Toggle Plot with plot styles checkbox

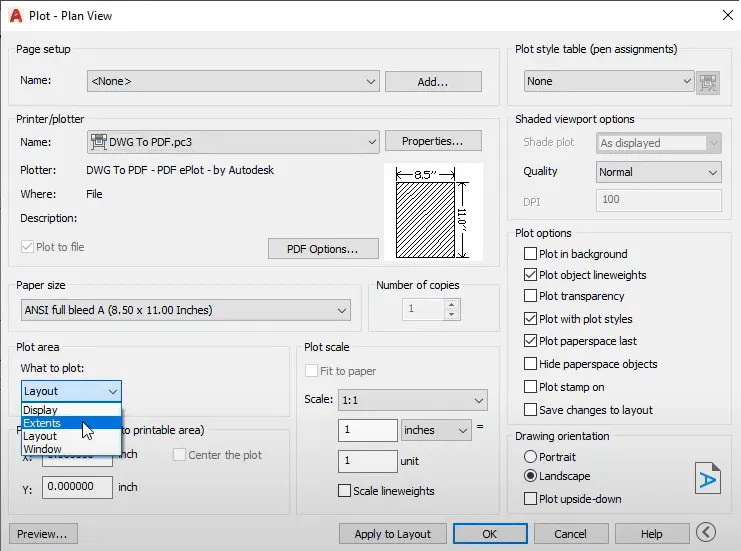click(x=530, y=319)
